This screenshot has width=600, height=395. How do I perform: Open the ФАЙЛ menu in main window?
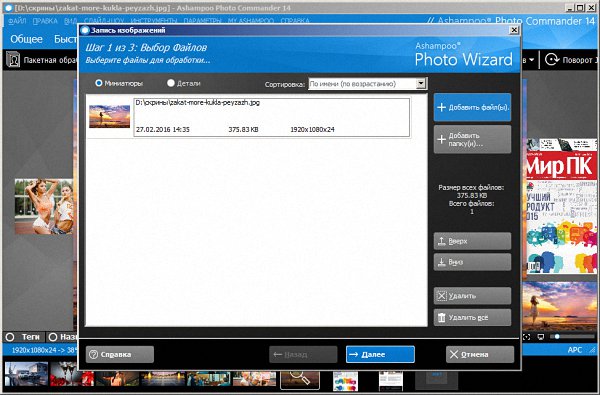click(17, 21)
